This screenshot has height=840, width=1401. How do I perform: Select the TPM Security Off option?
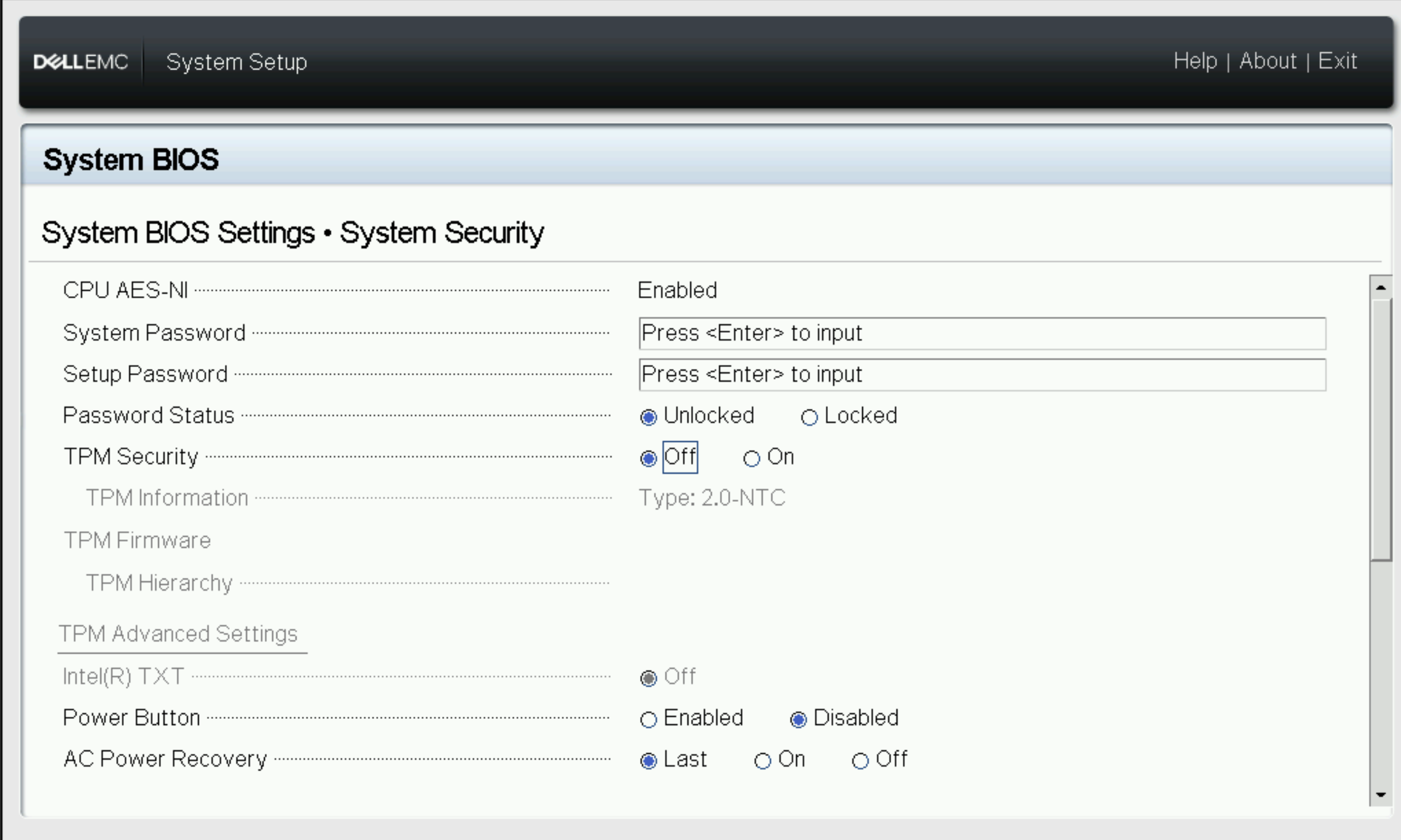(x=648, y=459)
